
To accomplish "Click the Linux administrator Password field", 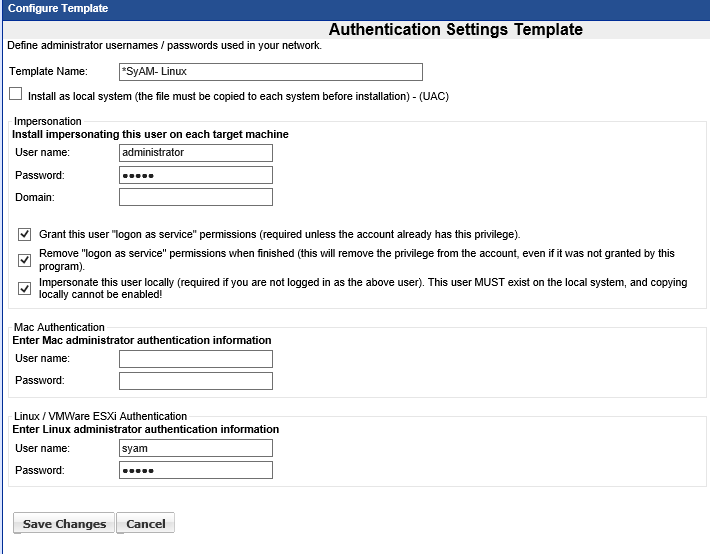I will click(x=195, y=470).
